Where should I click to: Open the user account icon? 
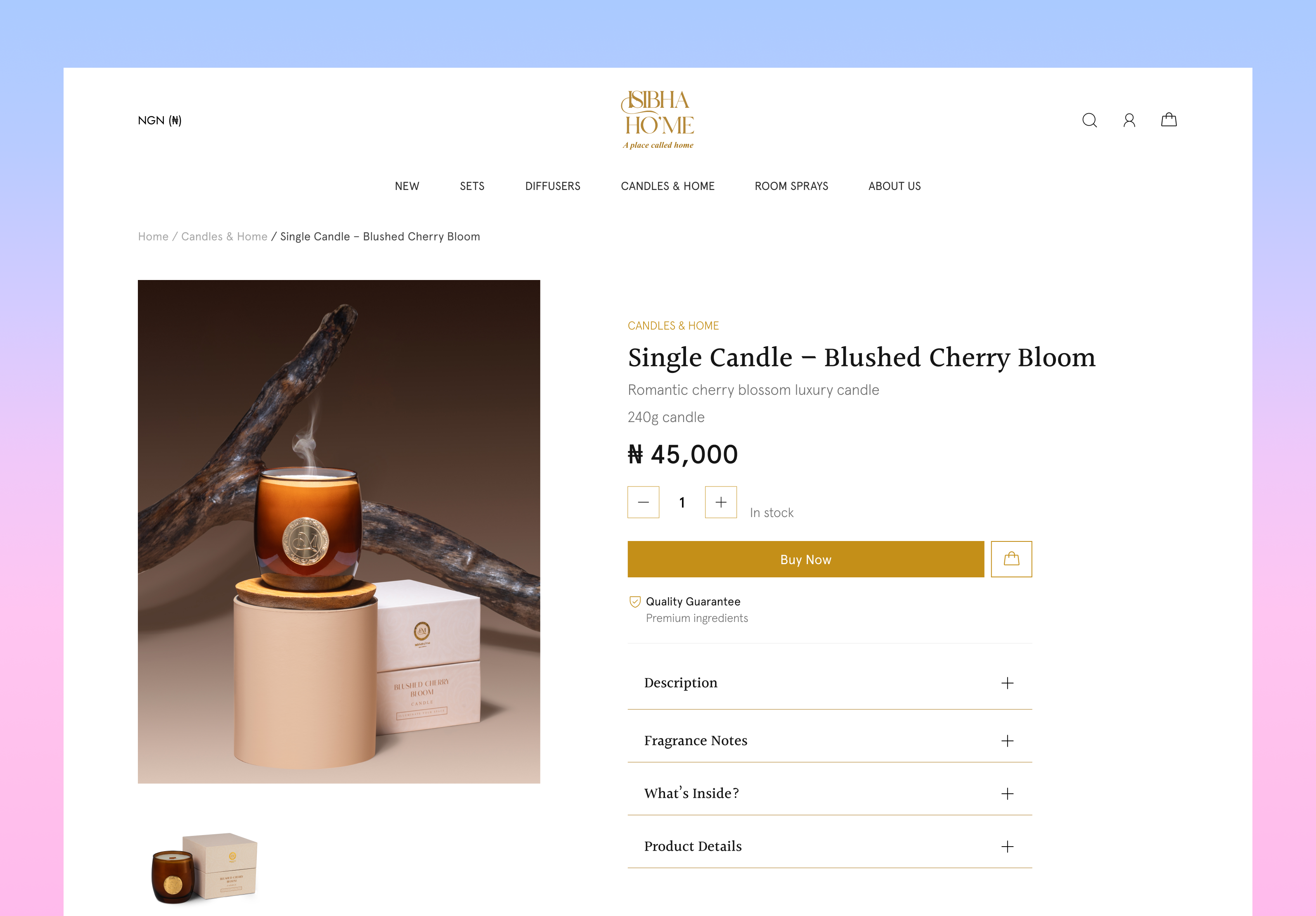[x=1129, y=120]
